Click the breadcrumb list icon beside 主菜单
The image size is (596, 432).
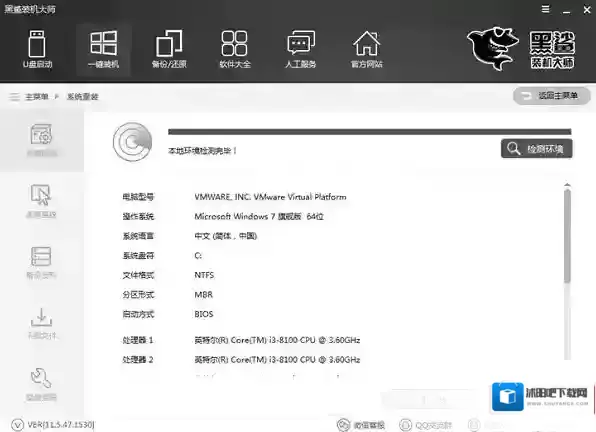point(14,97)
